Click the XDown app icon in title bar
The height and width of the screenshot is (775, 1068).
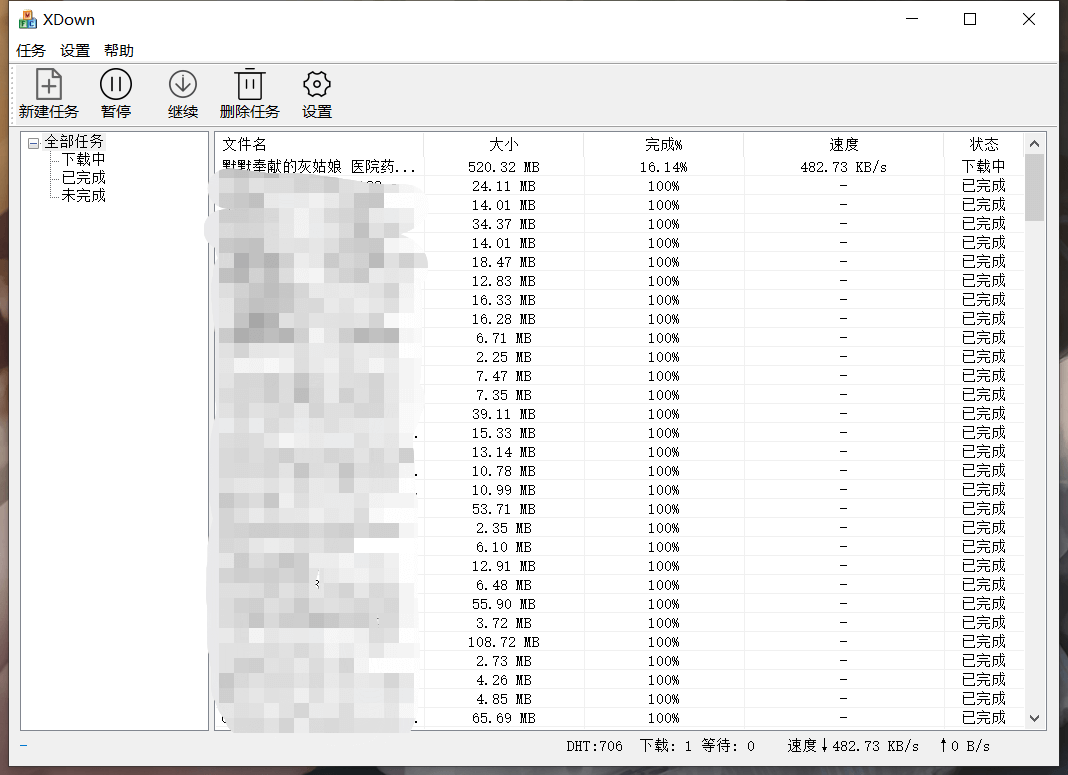point(28,19)
